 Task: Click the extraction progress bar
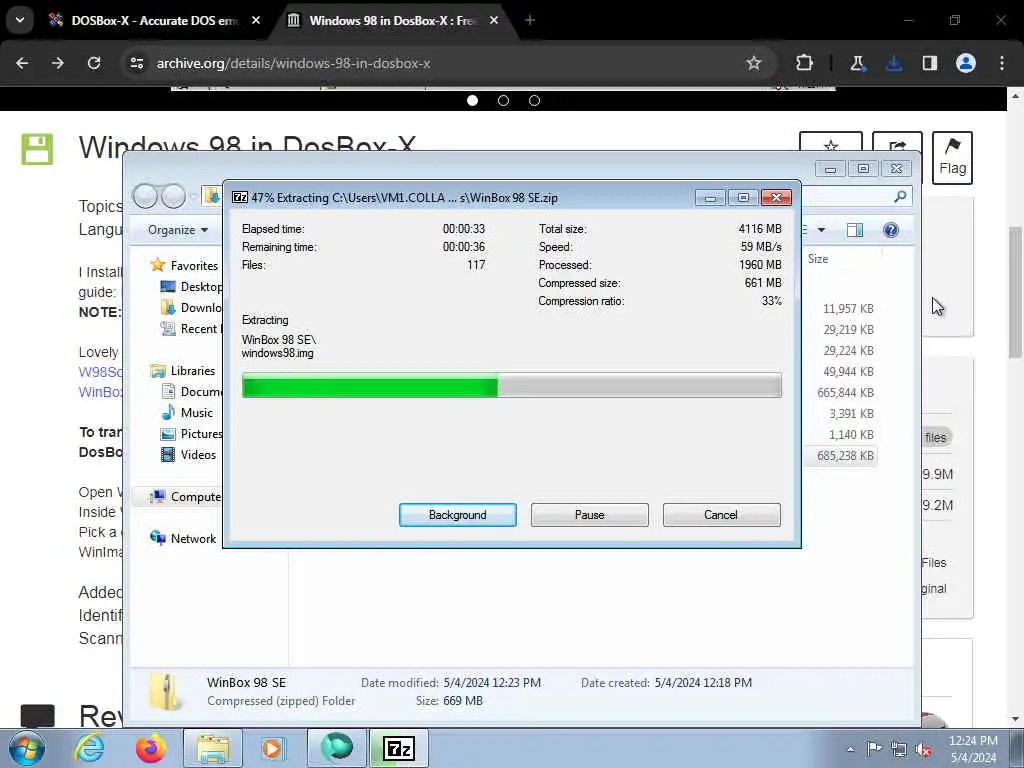point(511,385)
